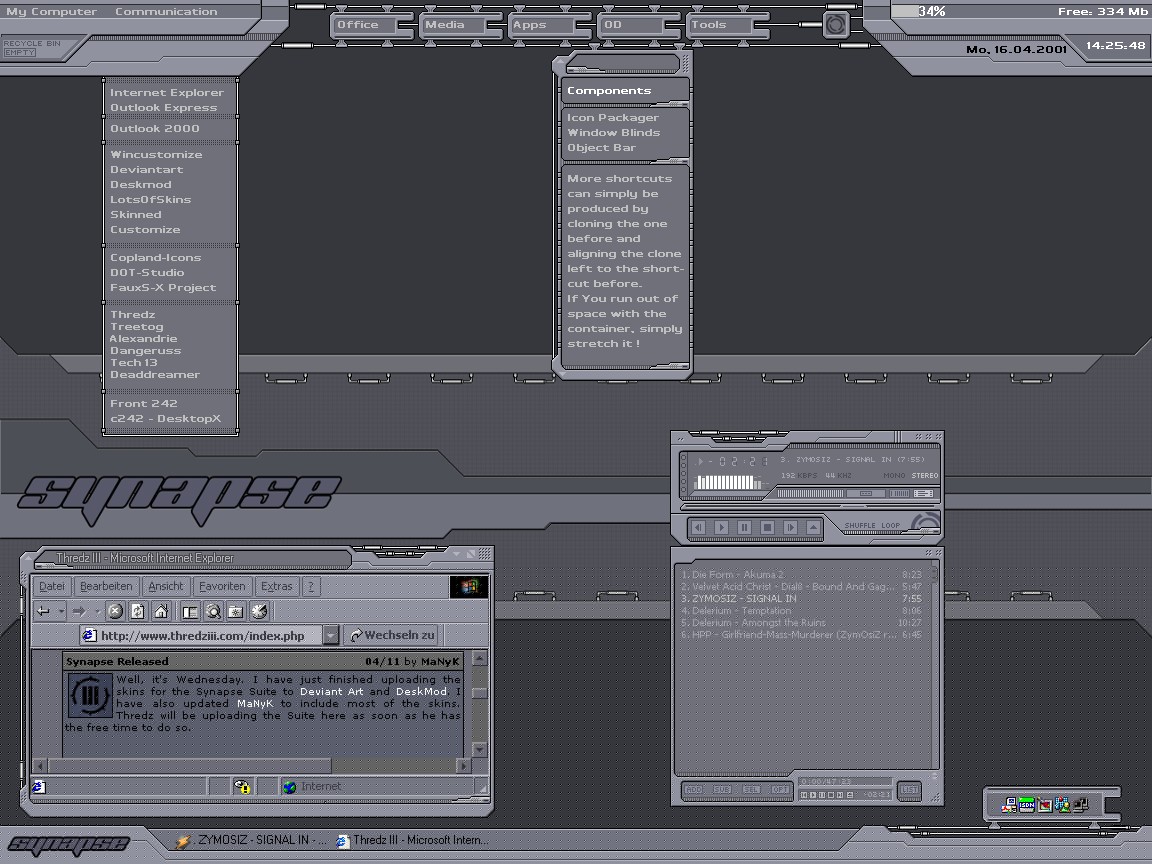1152x864 pixels.
Task: Pause Winamp playback
Action: coord(744,528)
